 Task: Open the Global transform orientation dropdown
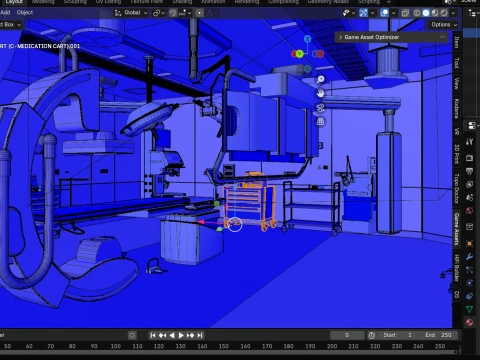(x=131, y=13)
